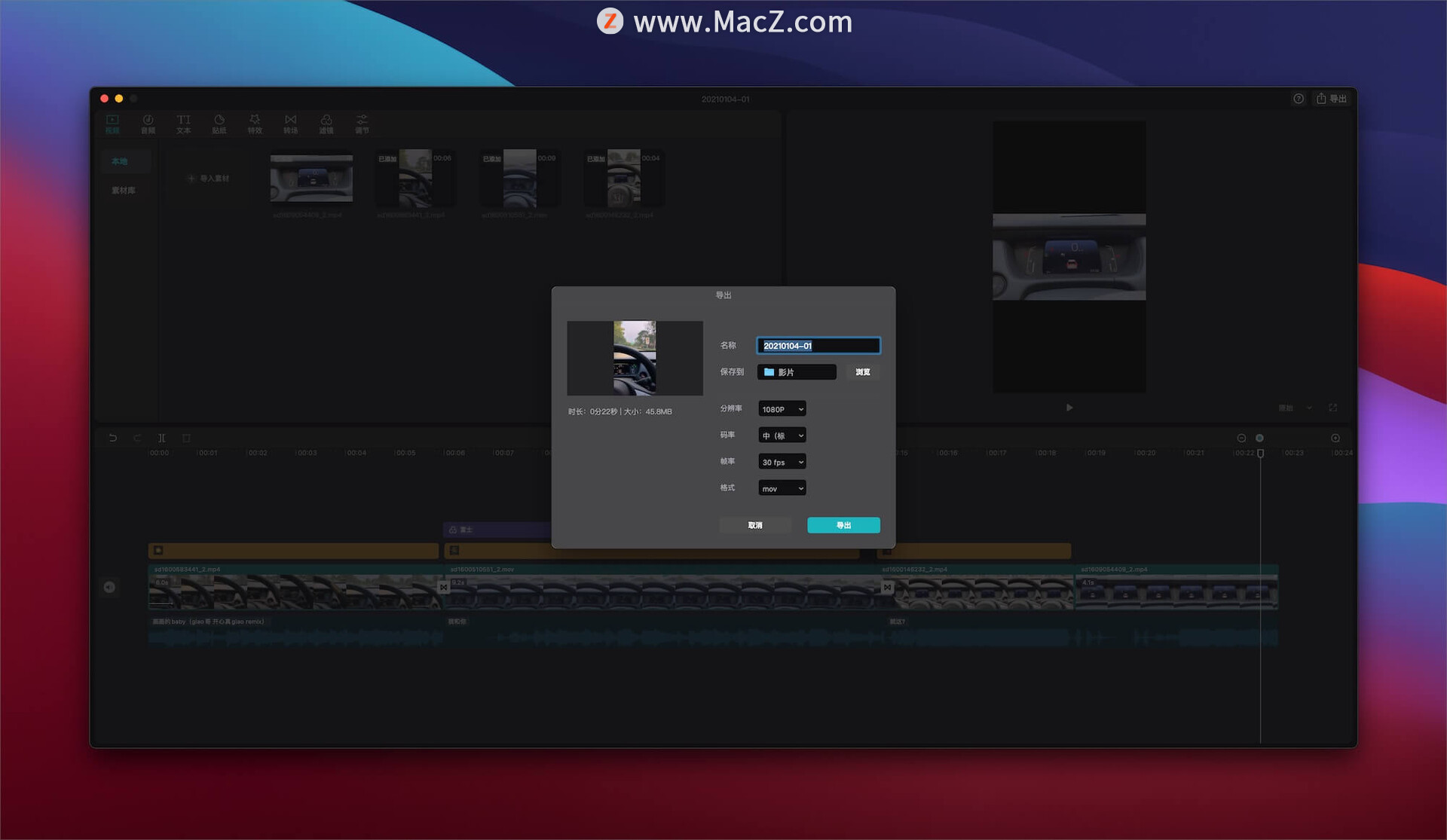
Task: Select the 本地 local media tab
Action: click(x=120, y=161)
